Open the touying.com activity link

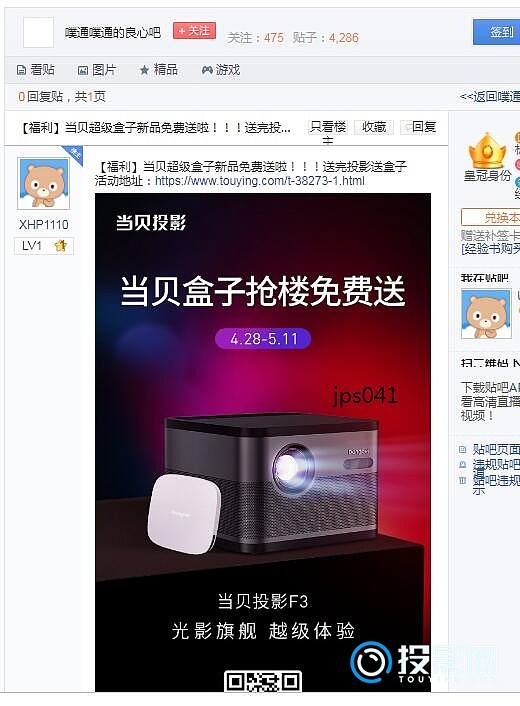(x=260, y=181)
